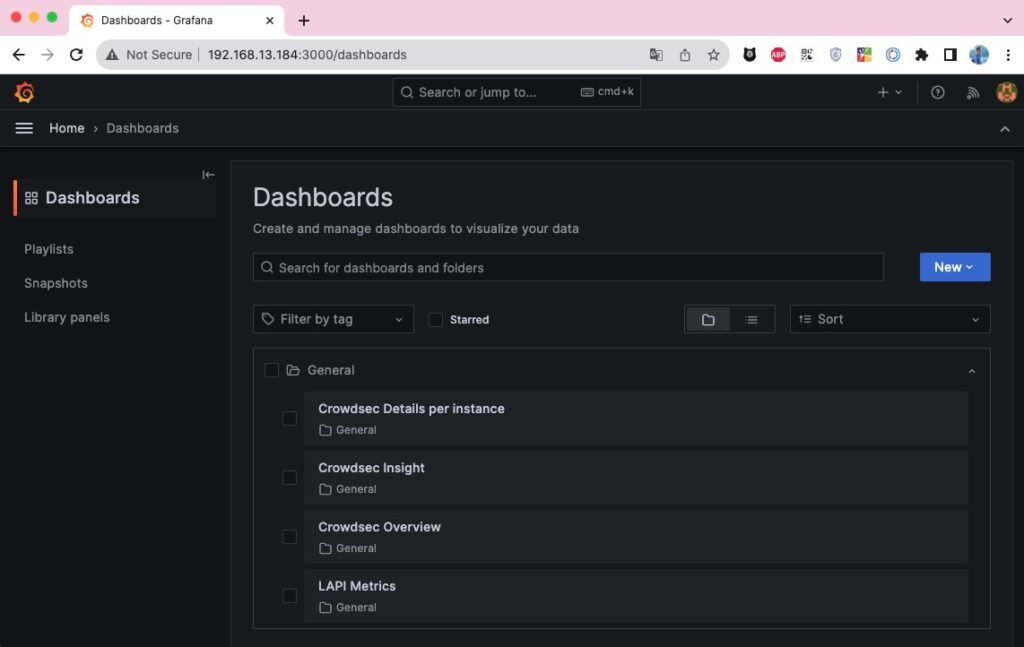Open the hamburger navigation menu
Image resolution: width=1024 pixels, height=647 pixels.
pos(24,129)
